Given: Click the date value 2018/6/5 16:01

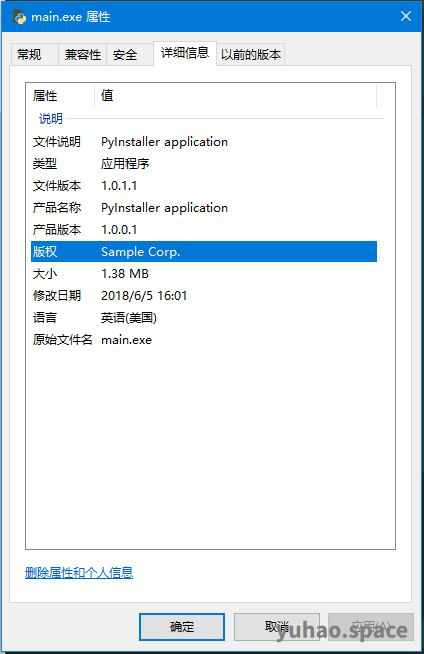Looking at the screenshot, I should 144,296.
